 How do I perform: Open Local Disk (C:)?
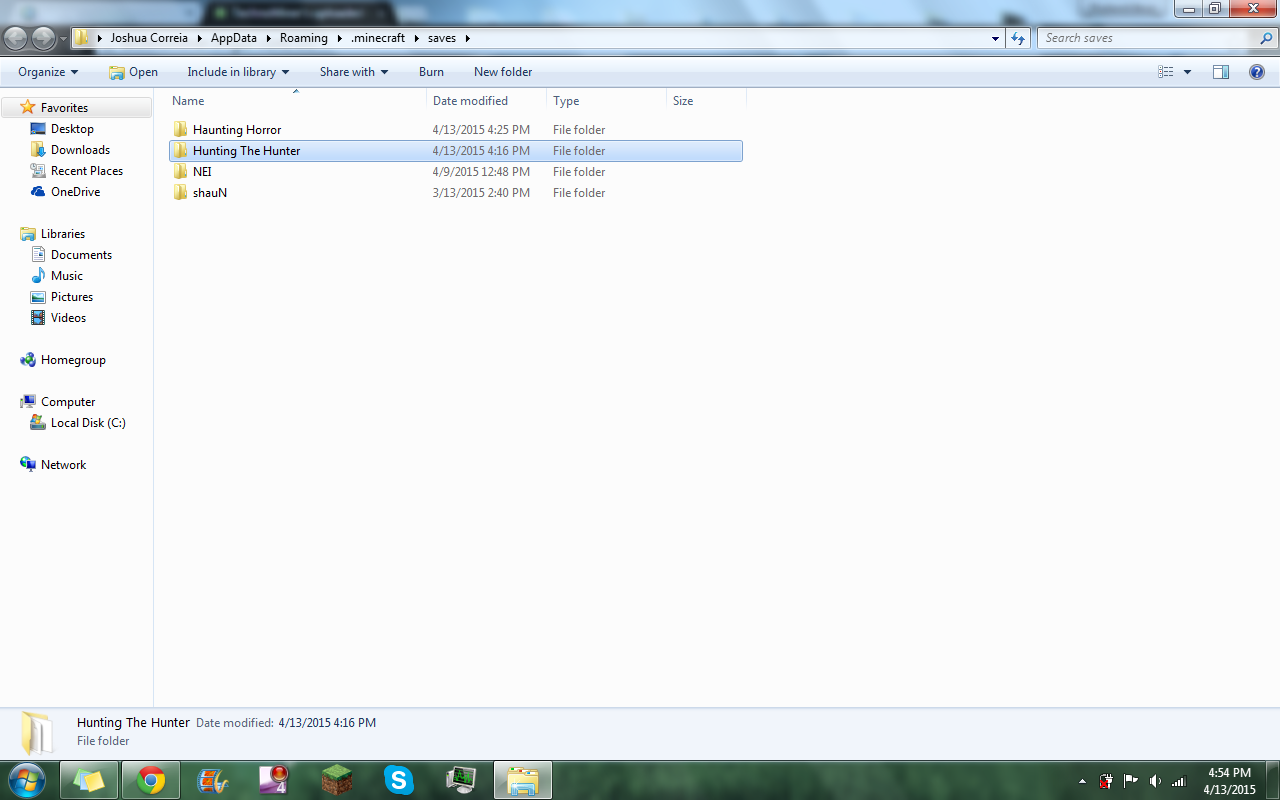click(x=88, y=423)
